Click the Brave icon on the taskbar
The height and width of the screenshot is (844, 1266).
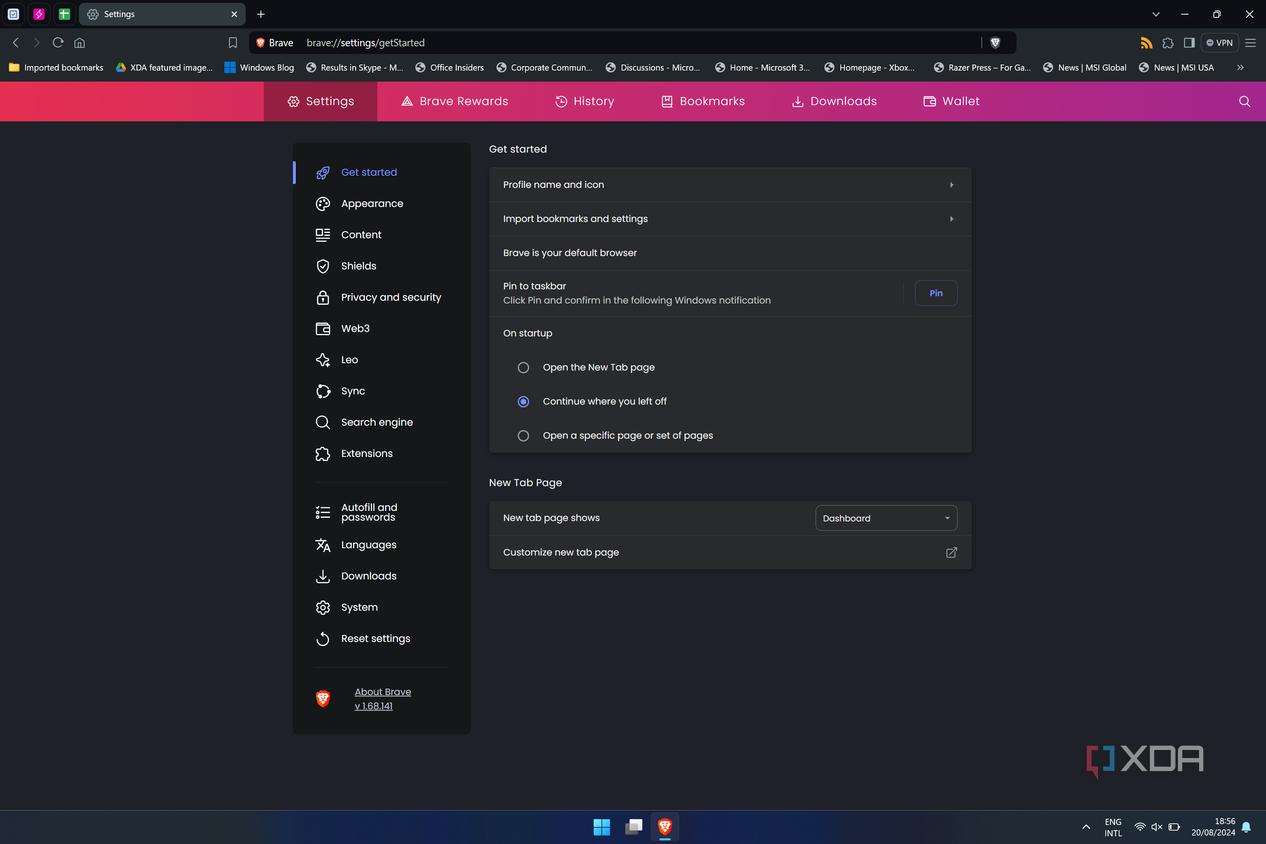click(665, 827)
